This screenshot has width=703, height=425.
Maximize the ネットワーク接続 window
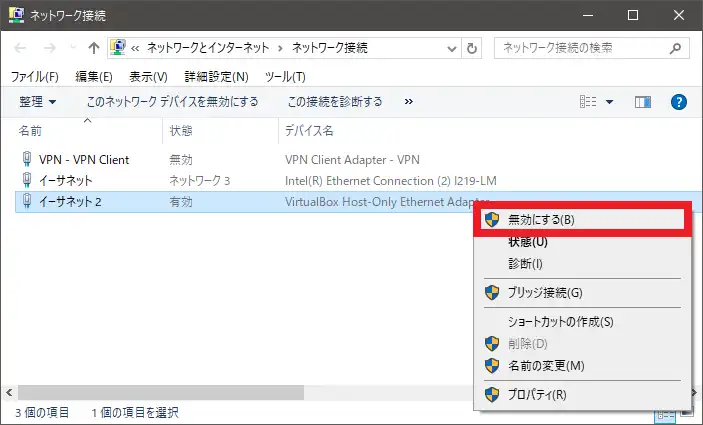[x=633, y=15]
